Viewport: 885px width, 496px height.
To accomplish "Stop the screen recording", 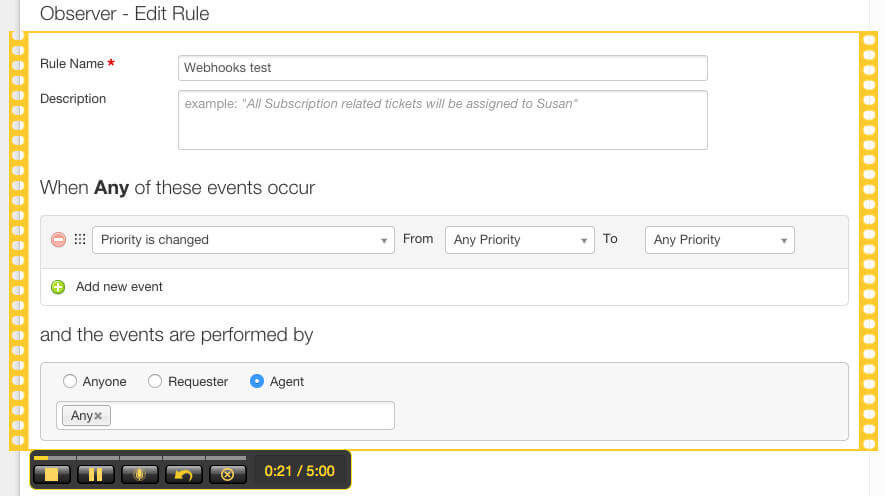I will [x=51, y=474].
